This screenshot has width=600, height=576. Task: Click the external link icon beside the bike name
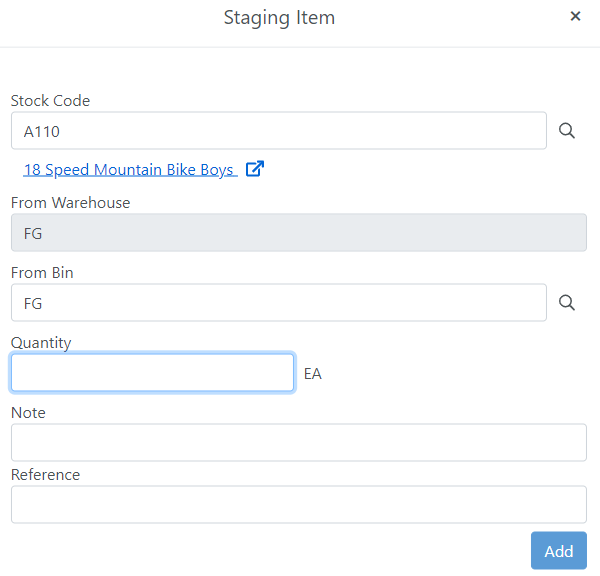pyautogui.click(x=255, y=169)
